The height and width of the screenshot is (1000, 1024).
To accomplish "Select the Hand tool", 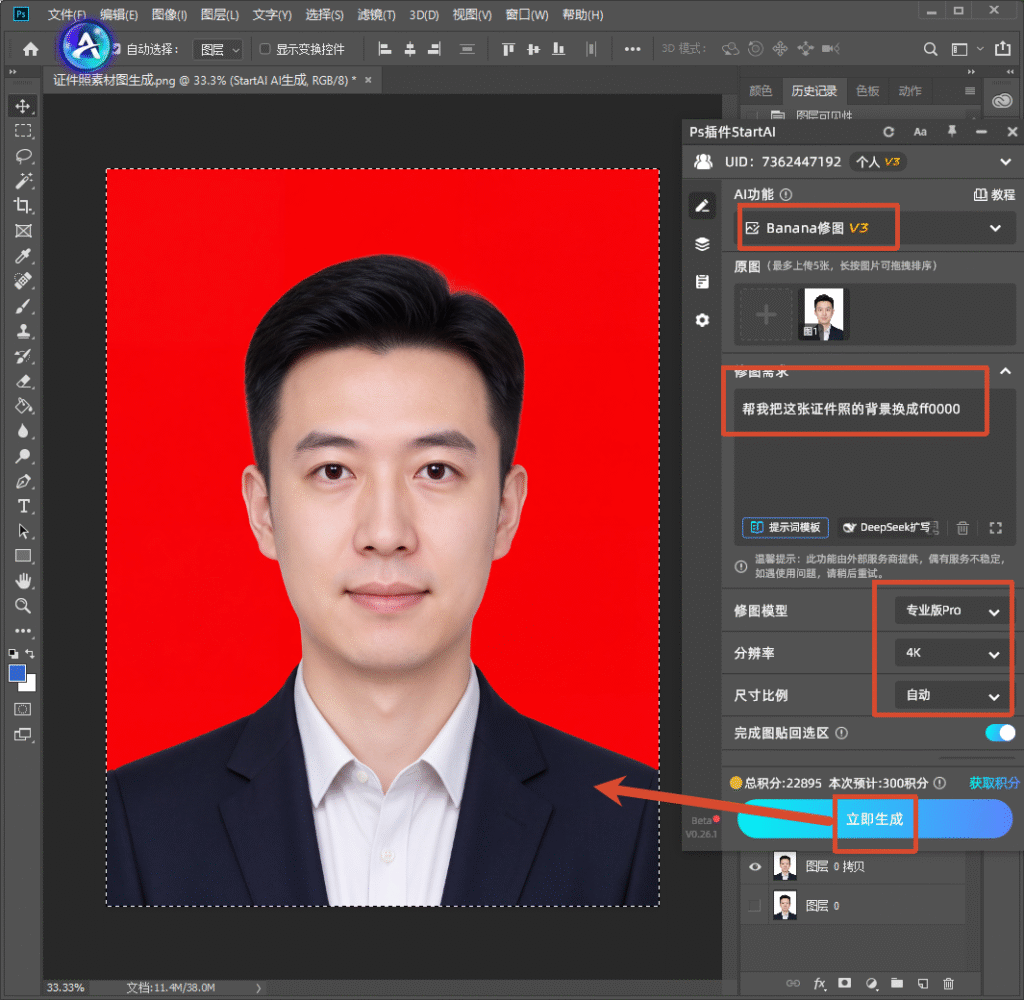I will tap(23, 581).
